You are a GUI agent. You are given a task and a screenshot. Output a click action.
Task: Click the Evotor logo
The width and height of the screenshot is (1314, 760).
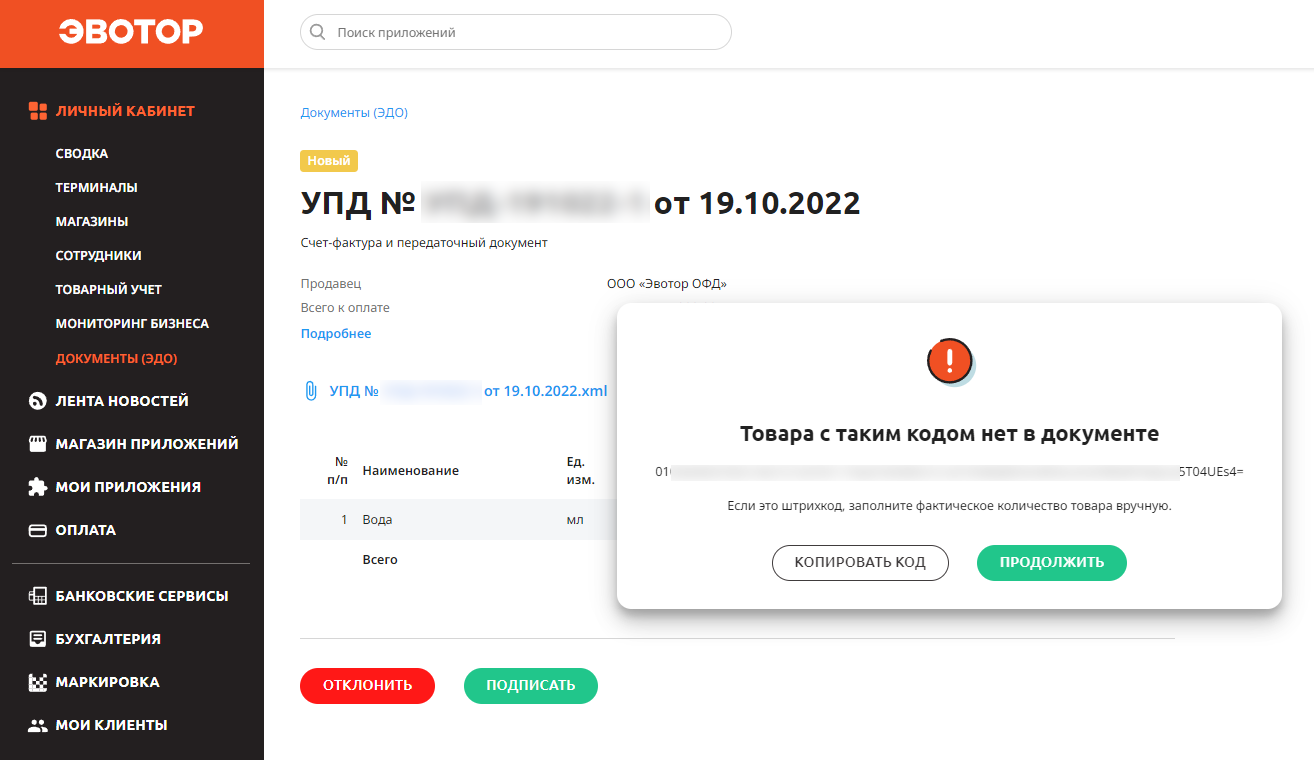[x=131, y=32]
